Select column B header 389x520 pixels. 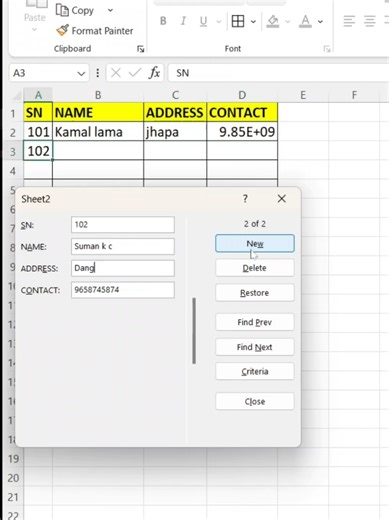click(x=98, y=95)
